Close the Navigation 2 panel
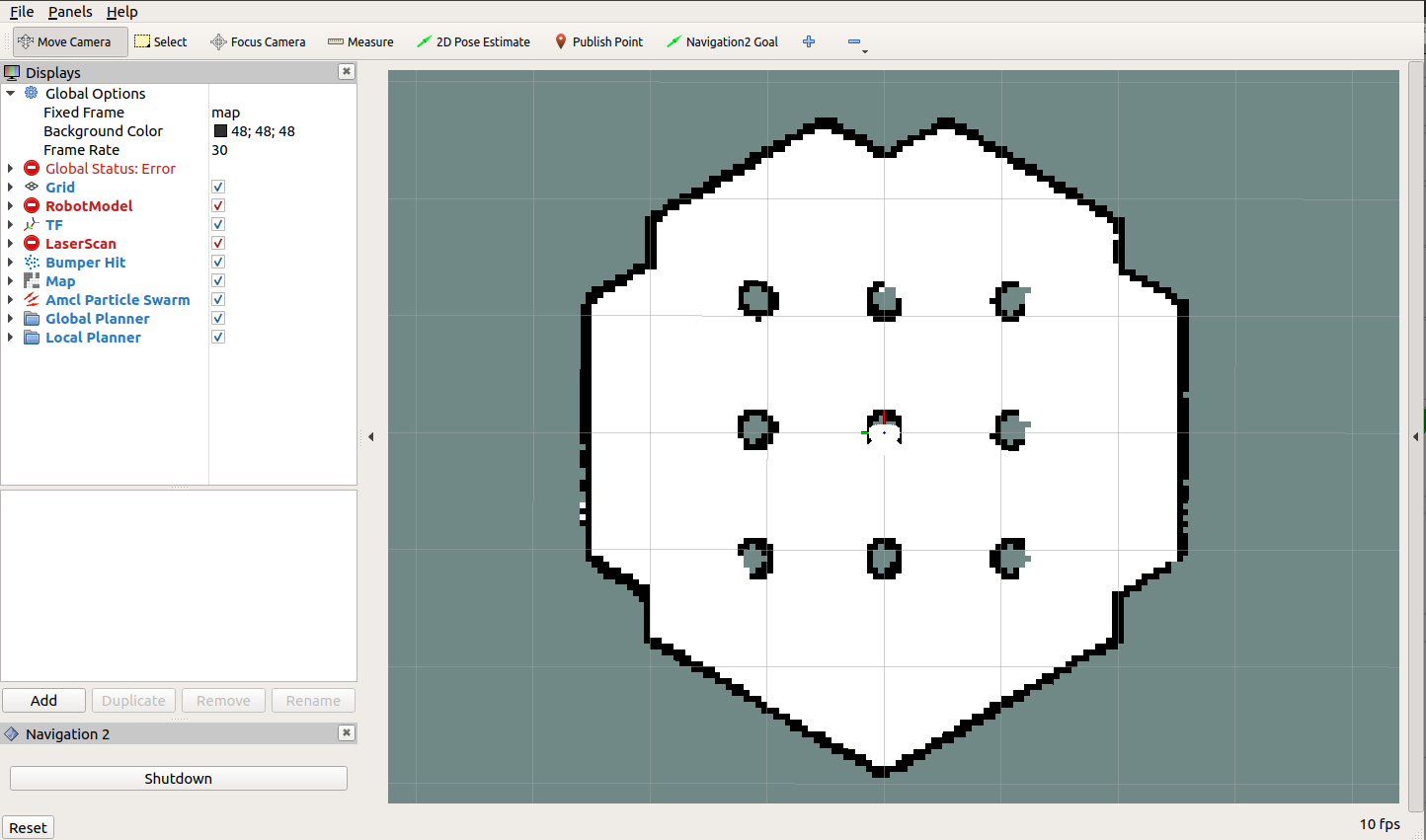1426x840 pixels. [x=347, y=732]
